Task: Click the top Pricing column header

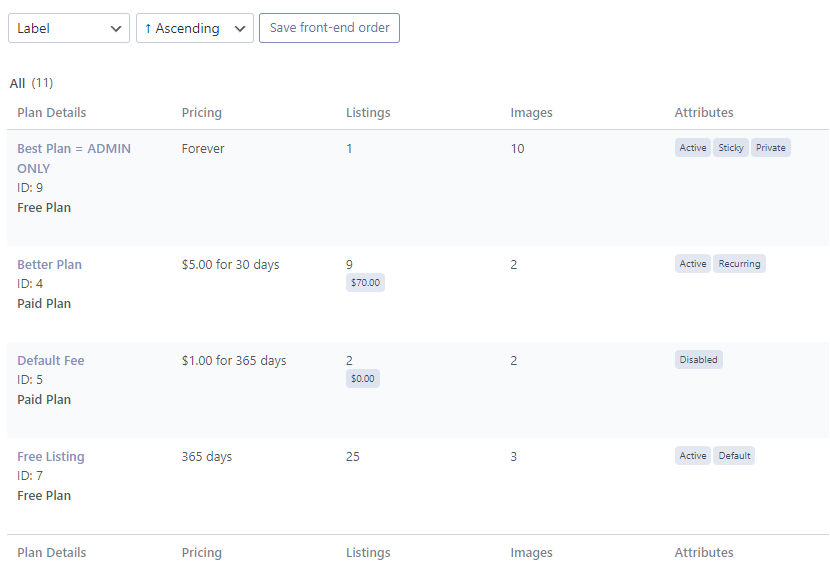Action: click(202, 113)
